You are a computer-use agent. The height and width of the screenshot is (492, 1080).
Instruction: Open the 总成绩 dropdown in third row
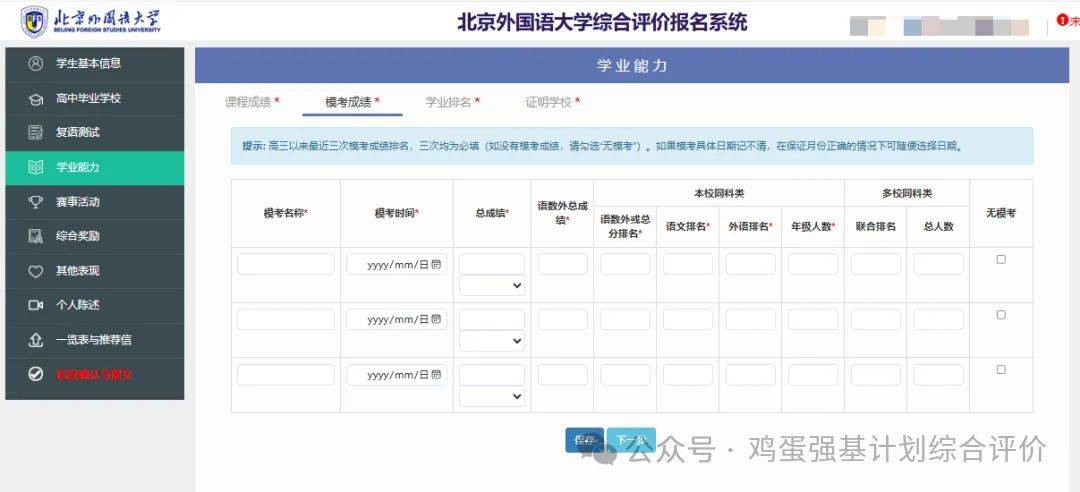coord(492,396)
